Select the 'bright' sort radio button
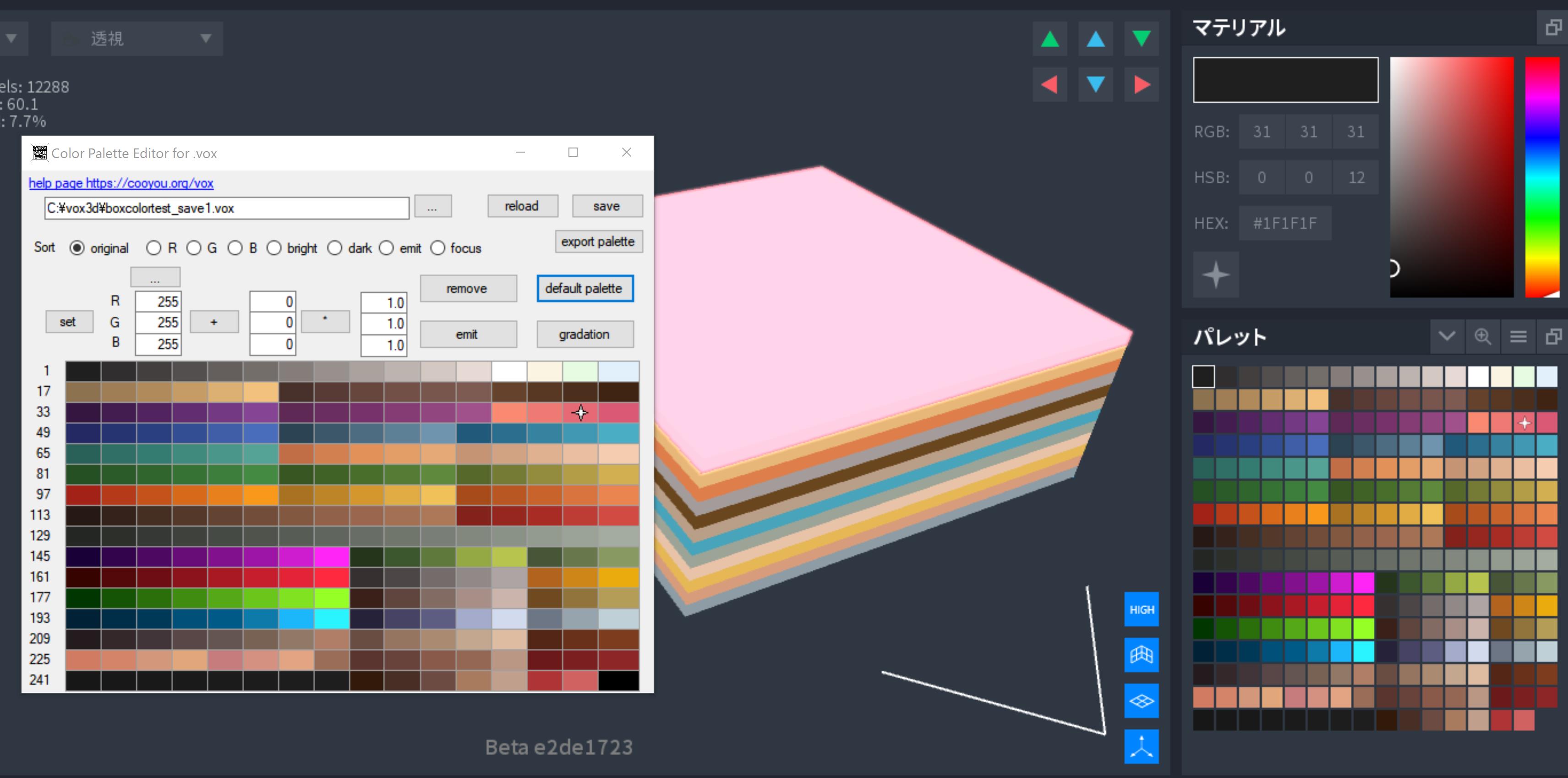The width and height of the screenshot is (1568, 778). [x=274, y=248]
